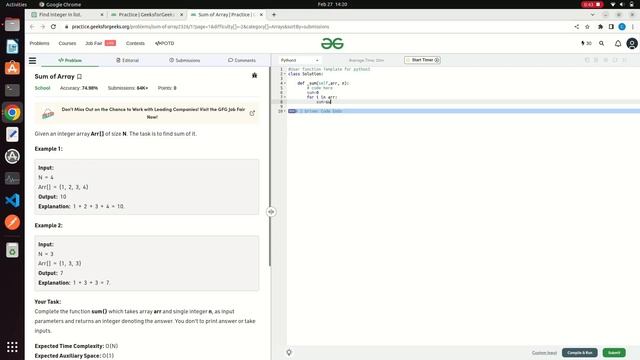Screen dimensions: 640x360
Task: Collapse code fold on line 4
Action: coord(285,83)
